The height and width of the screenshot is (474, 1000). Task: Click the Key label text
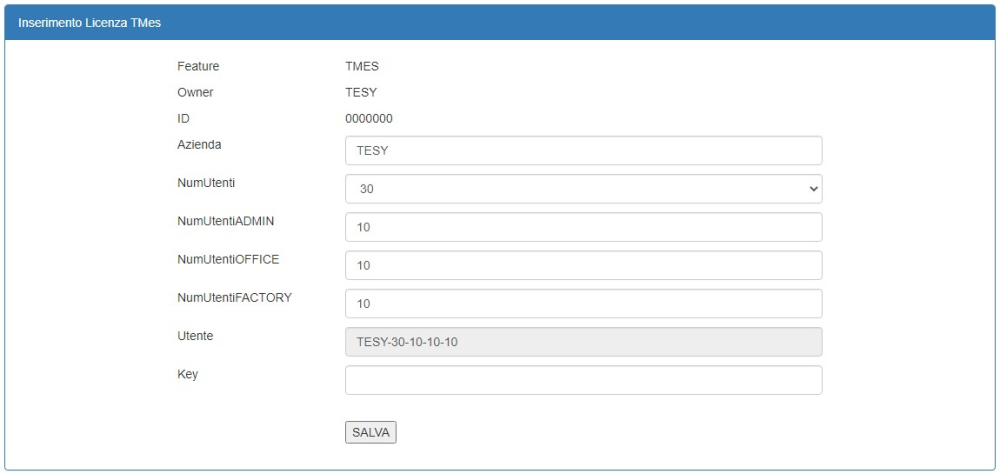pyautogui.click(x=188, y=374)
